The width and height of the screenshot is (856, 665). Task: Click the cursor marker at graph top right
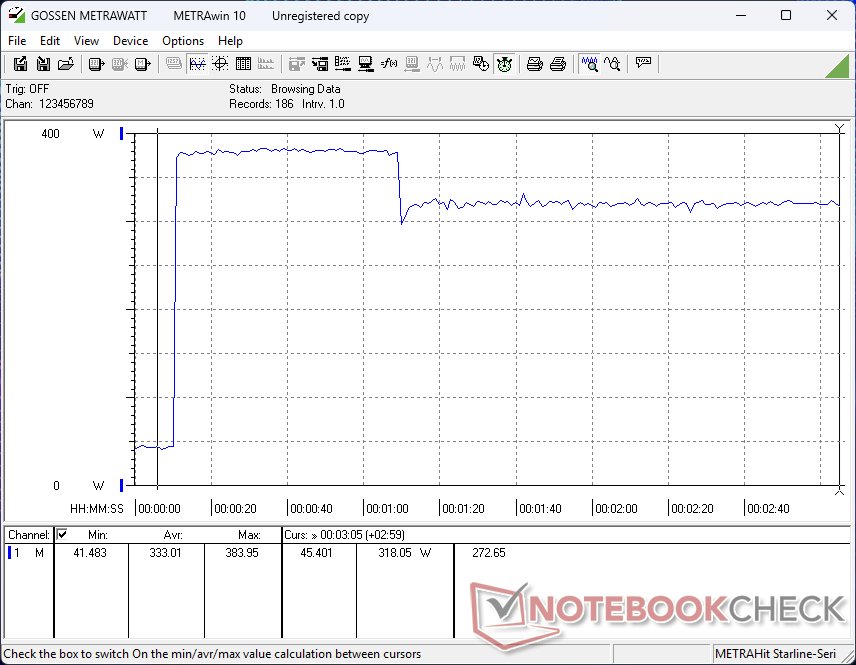839,129
